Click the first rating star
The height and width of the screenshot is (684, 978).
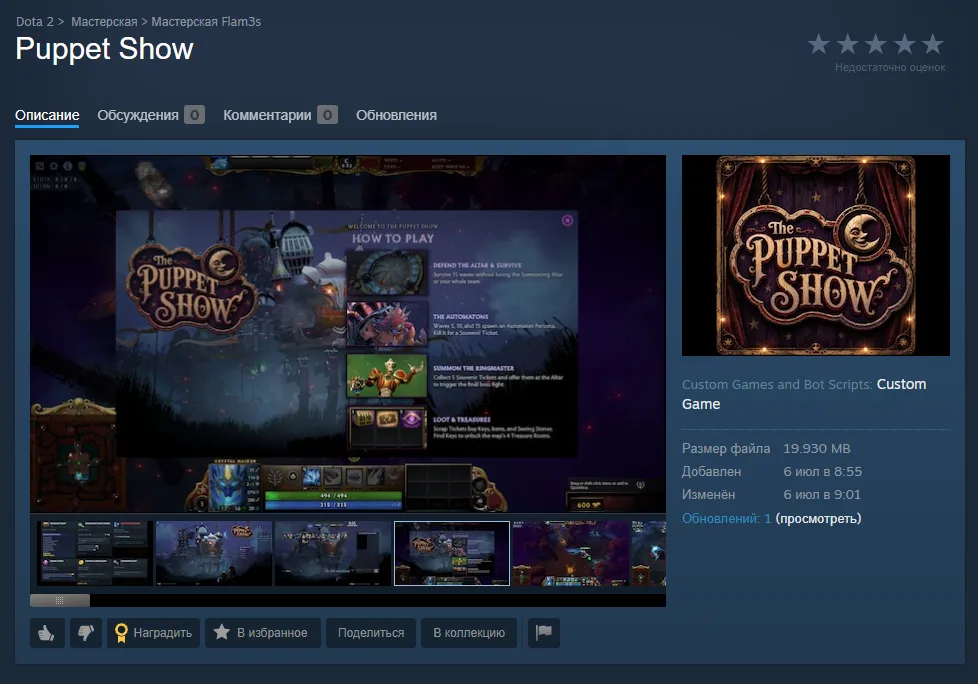point(819,44)
